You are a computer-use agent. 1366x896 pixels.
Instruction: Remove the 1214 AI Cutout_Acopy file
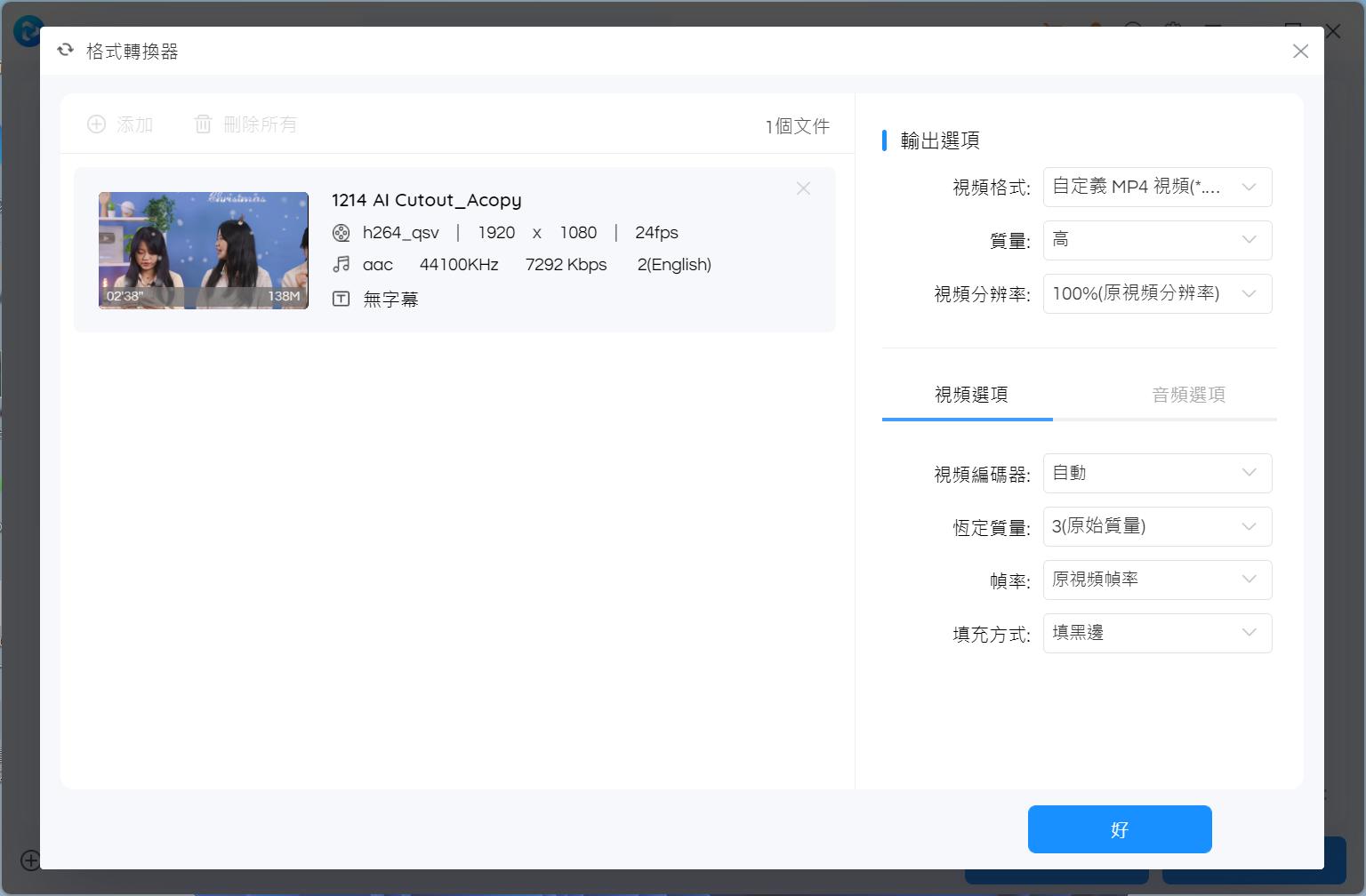[803, 188]
